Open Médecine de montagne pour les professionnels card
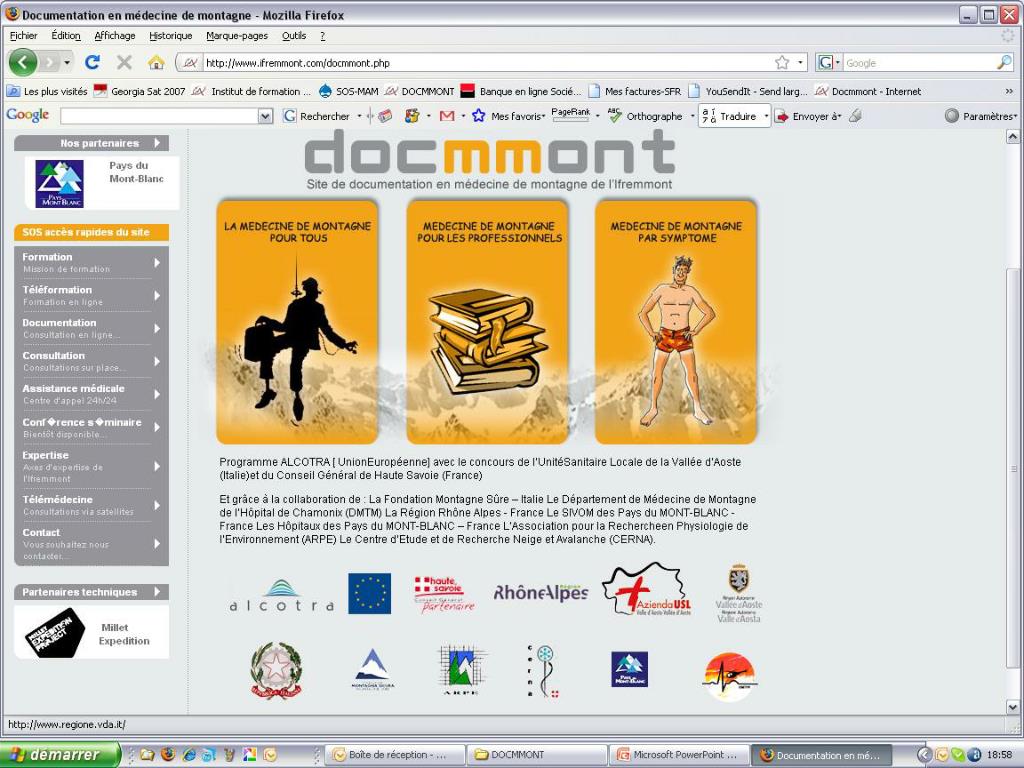The image size is (1024, 768). click(487, 322)
